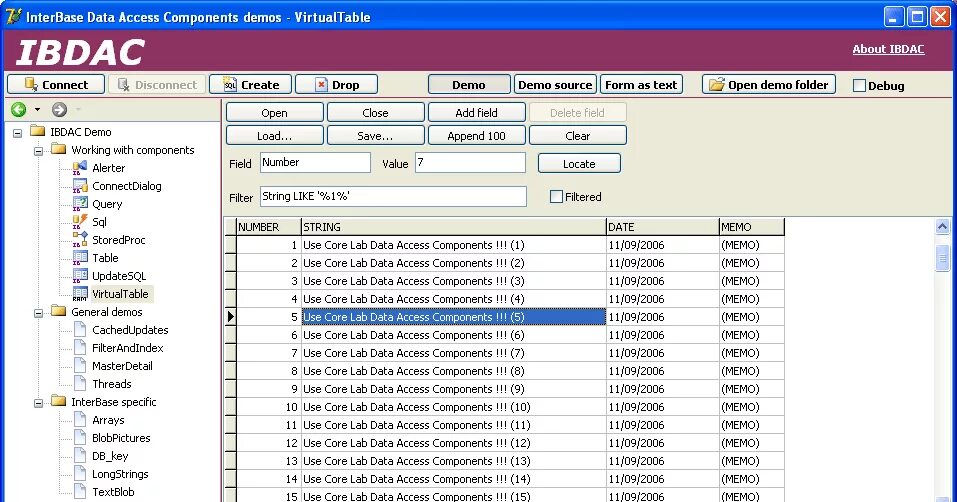
Task: Select the string cell ending in (10)
Action: coord(453,407)
